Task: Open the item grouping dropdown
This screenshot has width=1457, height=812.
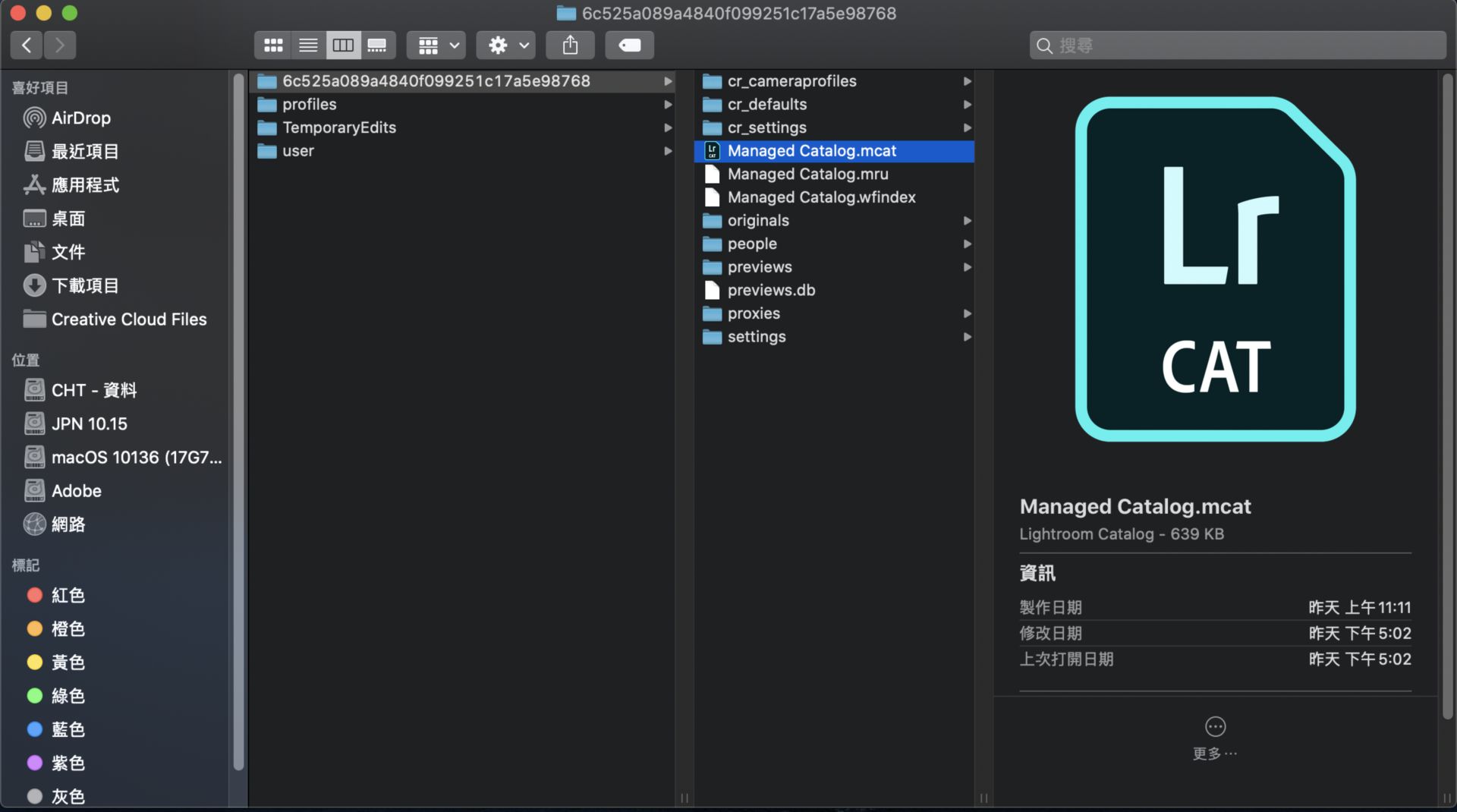Action: pyautogui.click(x=436, y=45)
